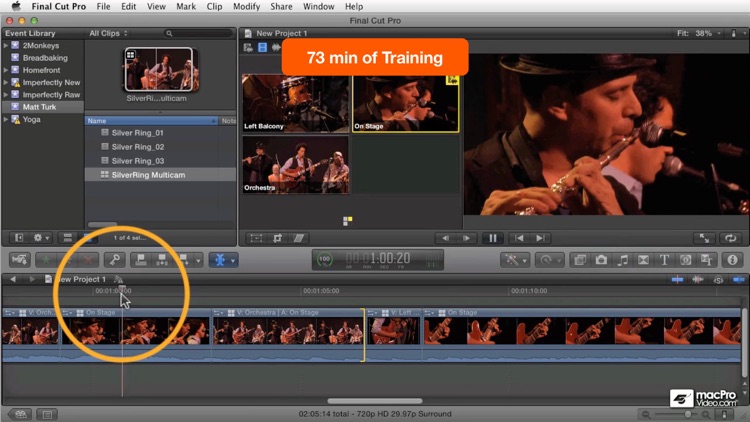Reject selection with the red X button
Screen dimensions: 750x422
88,260
